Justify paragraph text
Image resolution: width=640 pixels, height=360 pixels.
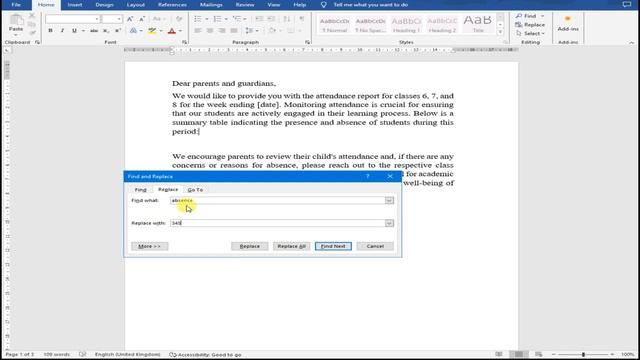pos(234,31)
